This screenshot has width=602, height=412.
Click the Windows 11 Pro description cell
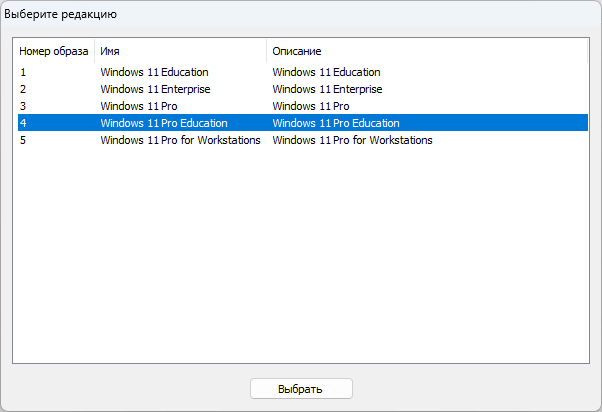click(311, 106)
